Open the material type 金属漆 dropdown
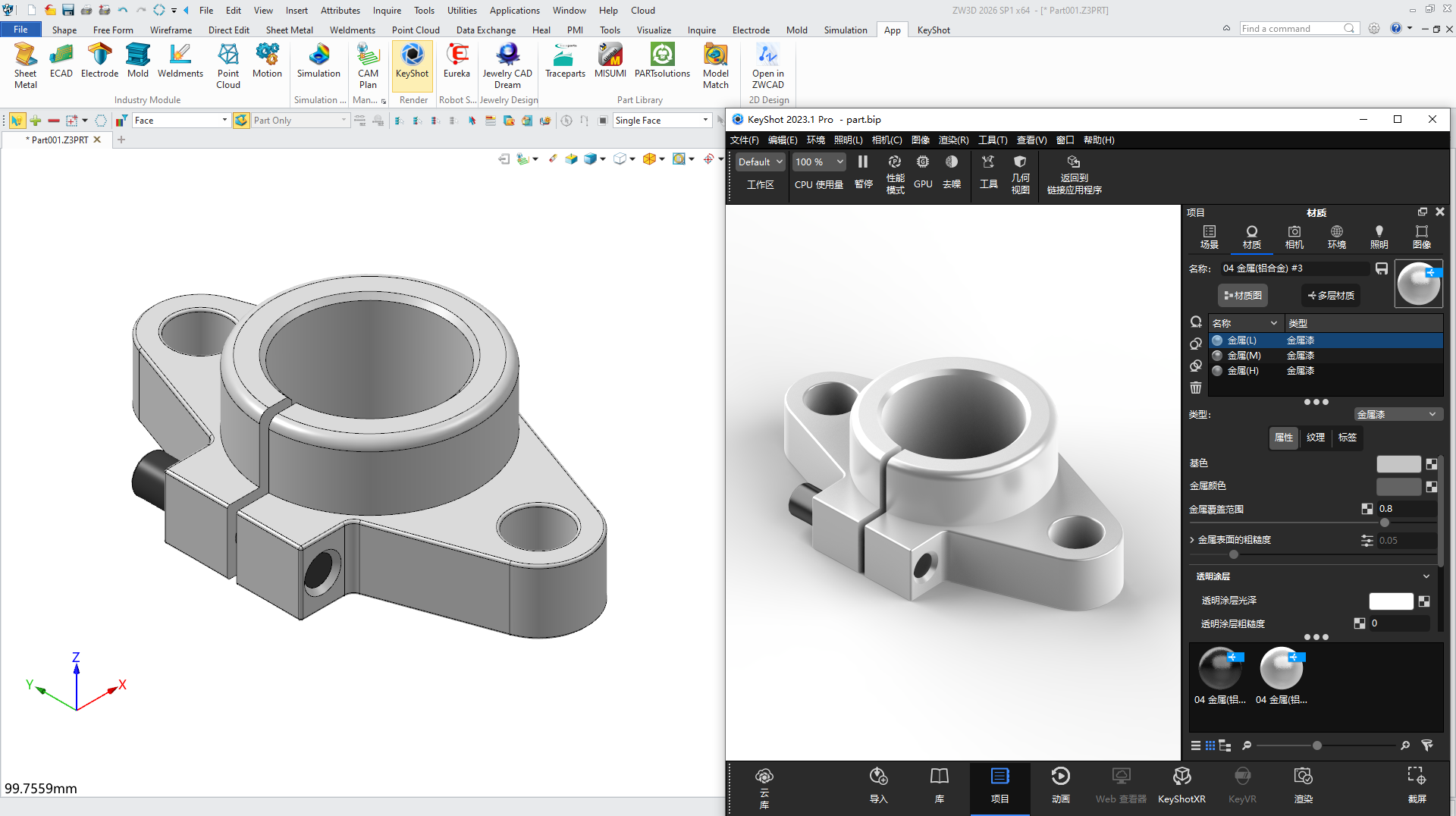The image size is (1456, 816). (x=1398, y=414)
